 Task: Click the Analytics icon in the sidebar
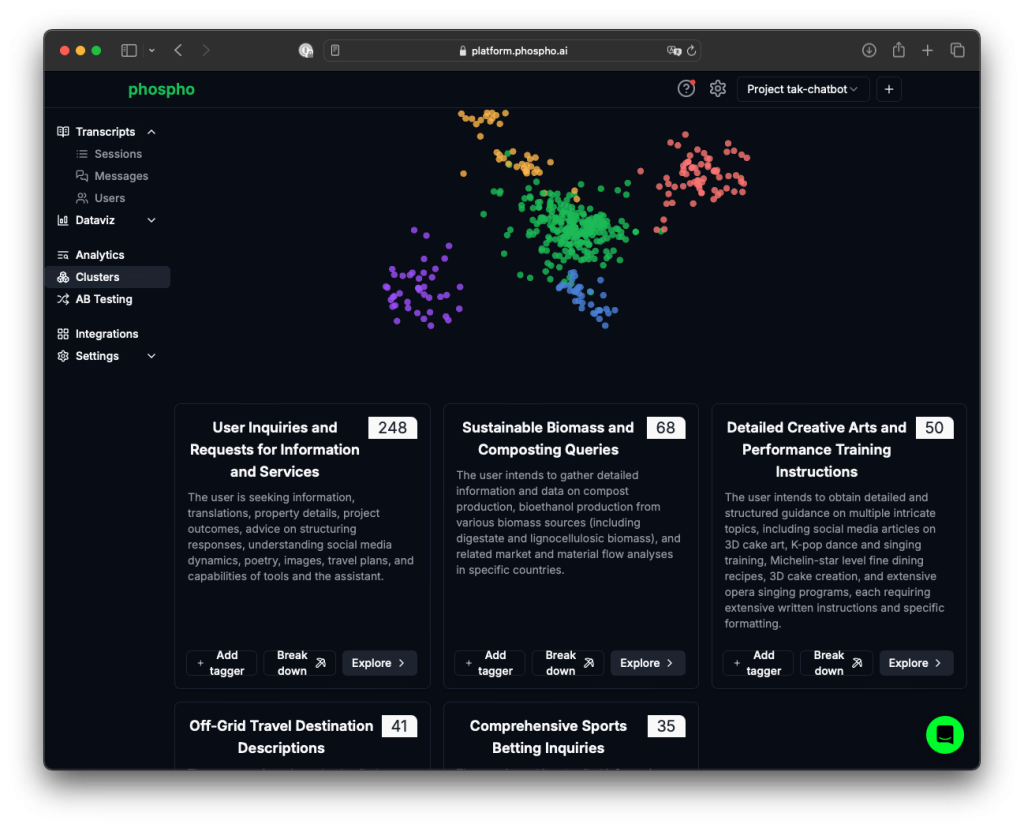coord(63,254)
